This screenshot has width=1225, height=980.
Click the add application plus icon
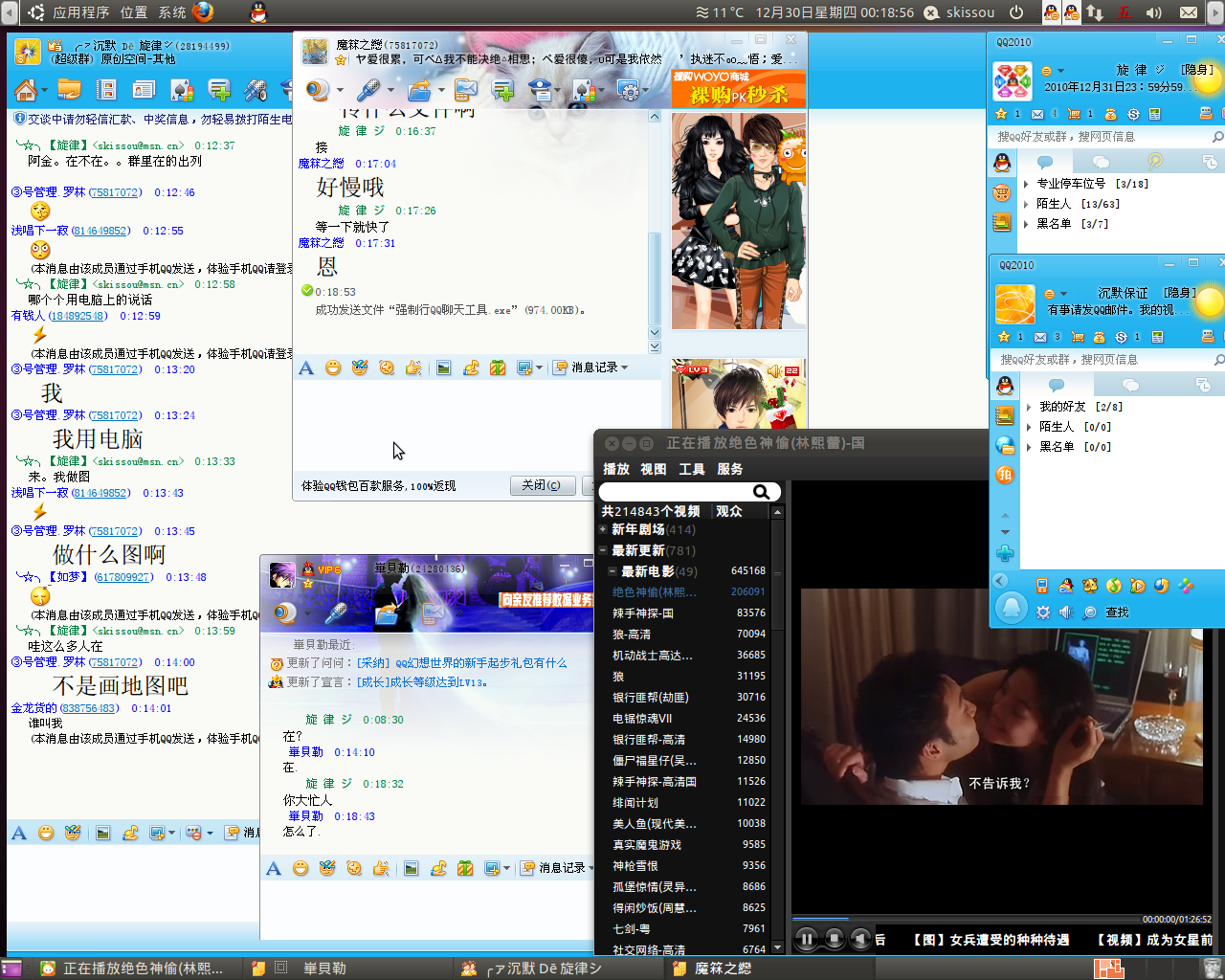tap(1005, 553)
